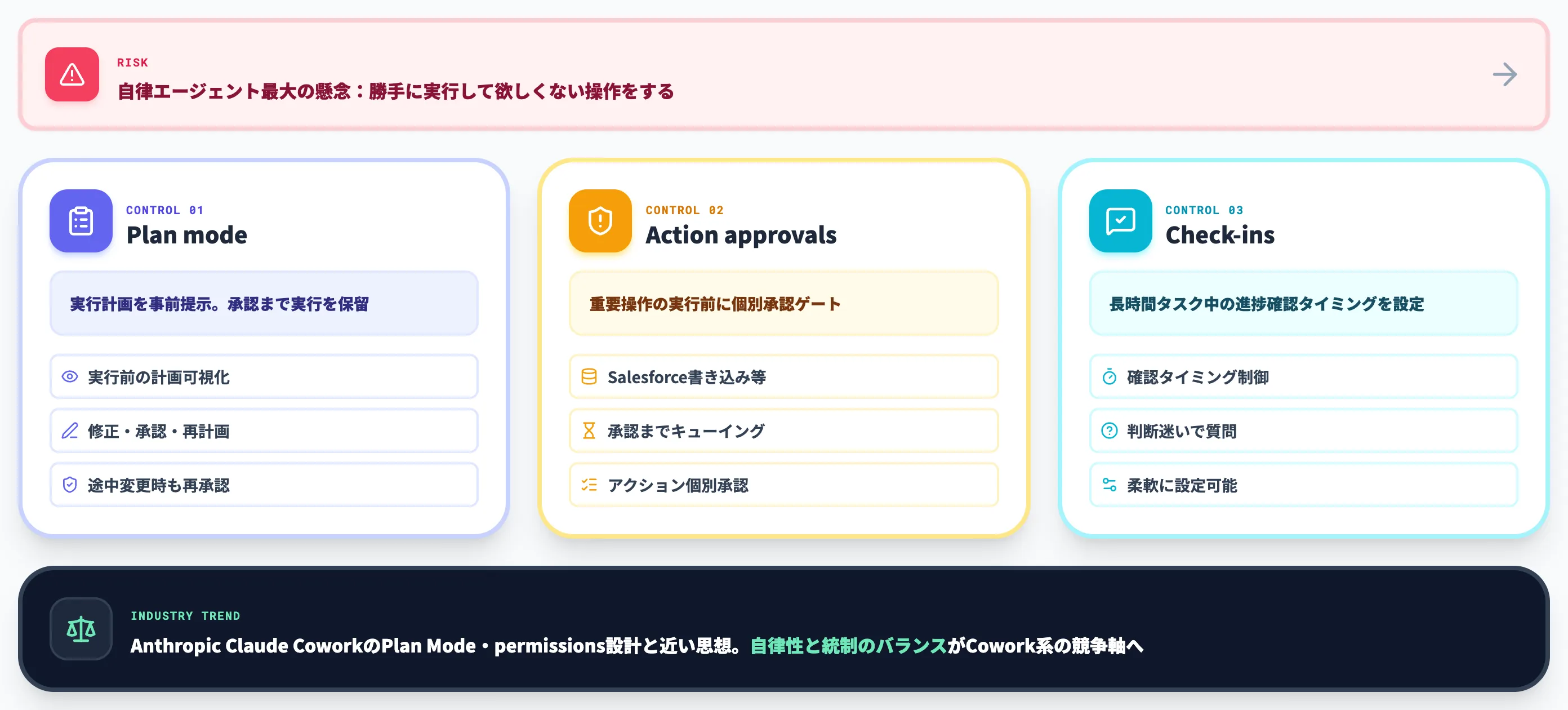This screenshot has height=710, width=1568.
Task: Click the eye icon beside 実行前の計画可視化
Action: coord(70,377)
